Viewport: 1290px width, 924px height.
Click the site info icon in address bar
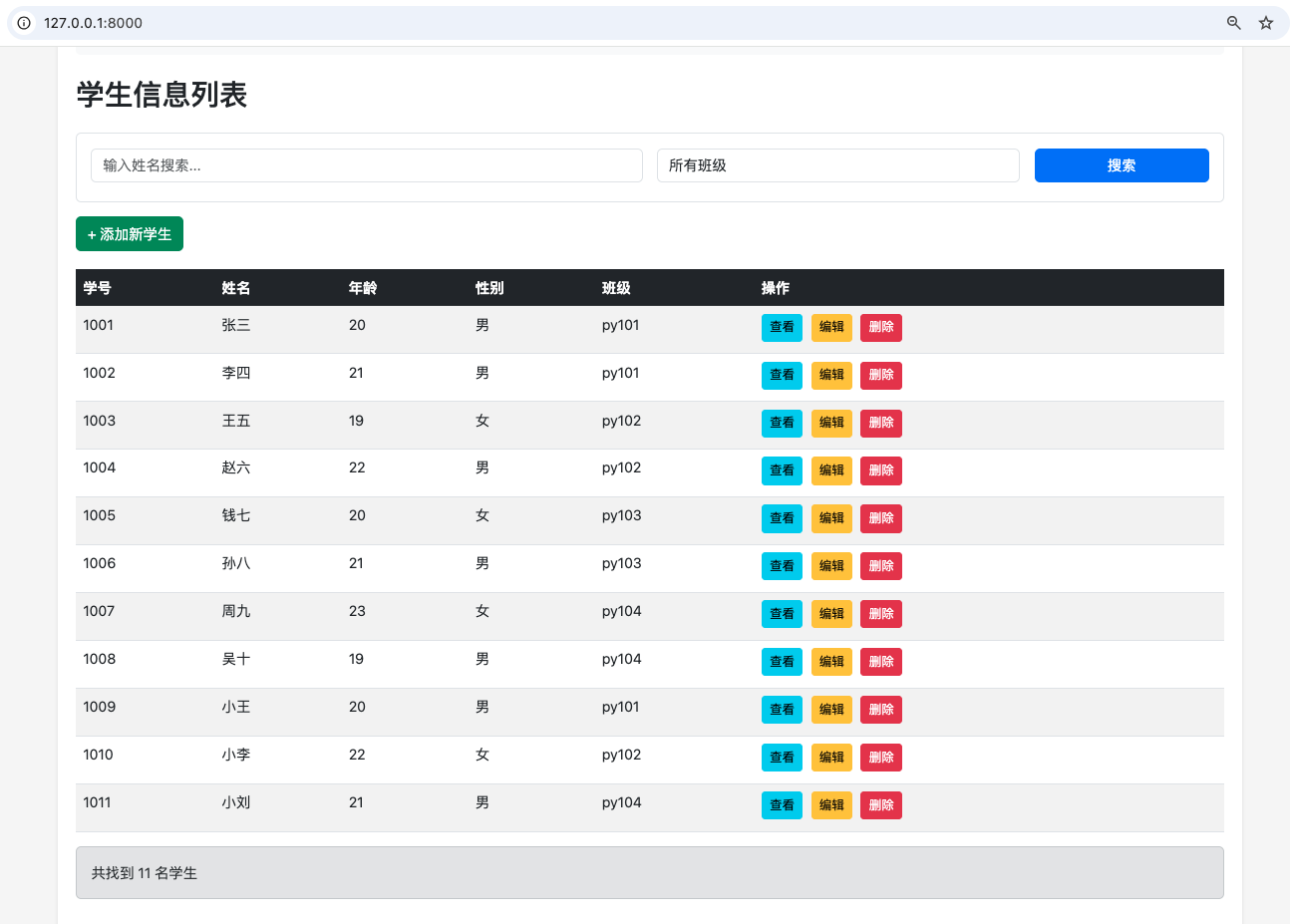click(x=24, y=23)
